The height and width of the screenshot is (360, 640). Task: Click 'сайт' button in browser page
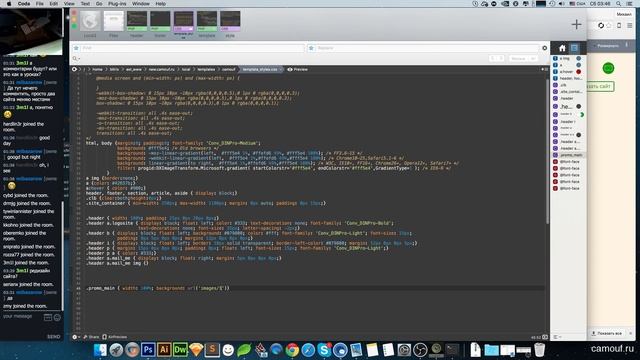pyautogui.click(x=600, y=86)
